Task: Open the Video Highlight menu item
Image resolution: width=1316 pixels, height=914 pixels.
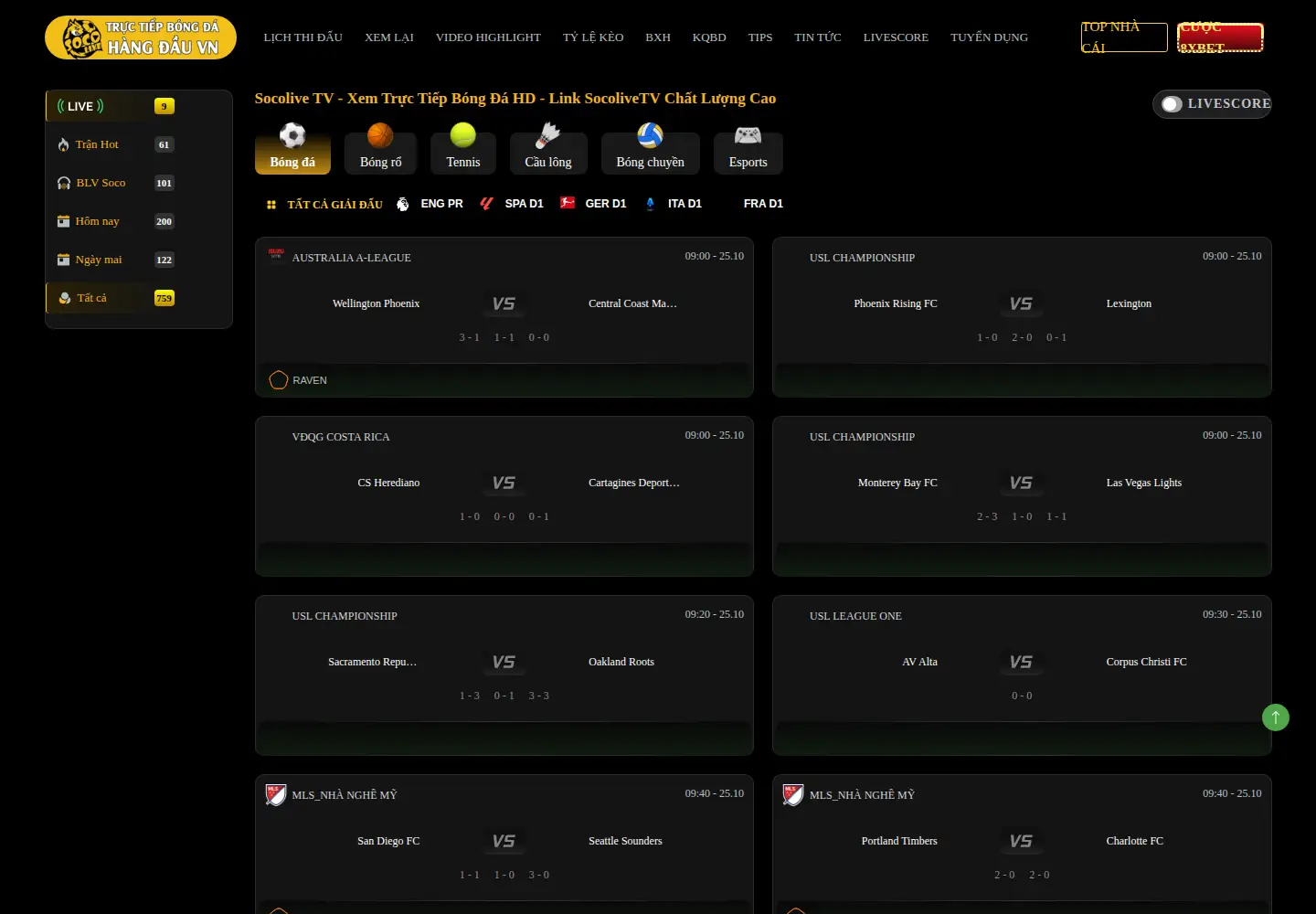Action: point(488,37)
